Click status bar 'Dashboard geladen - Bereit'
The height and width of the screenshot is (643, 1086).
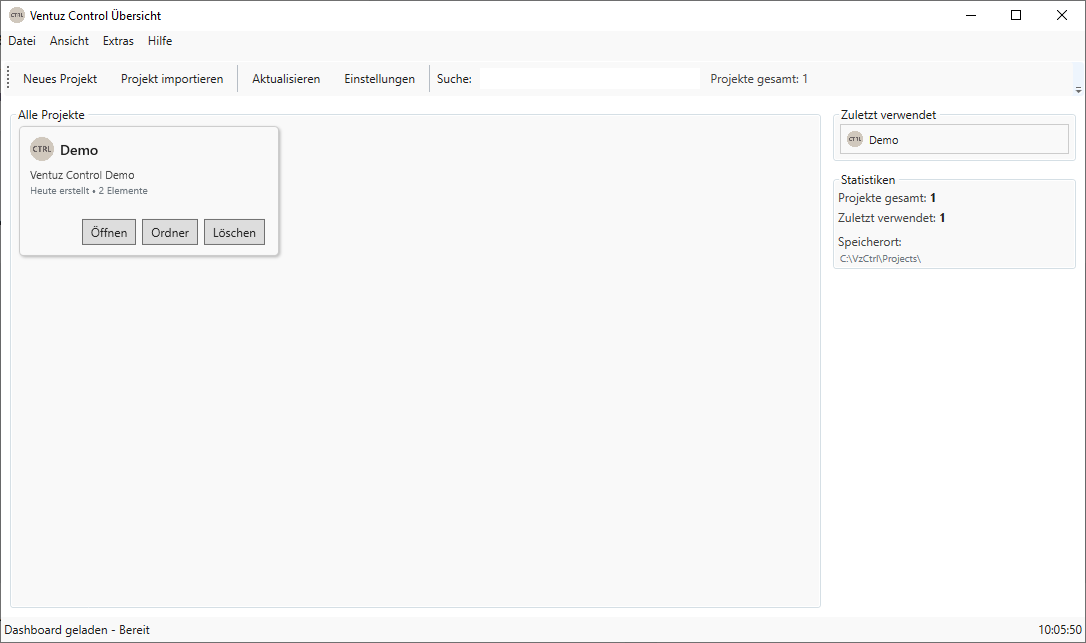(x=77, y=630)
